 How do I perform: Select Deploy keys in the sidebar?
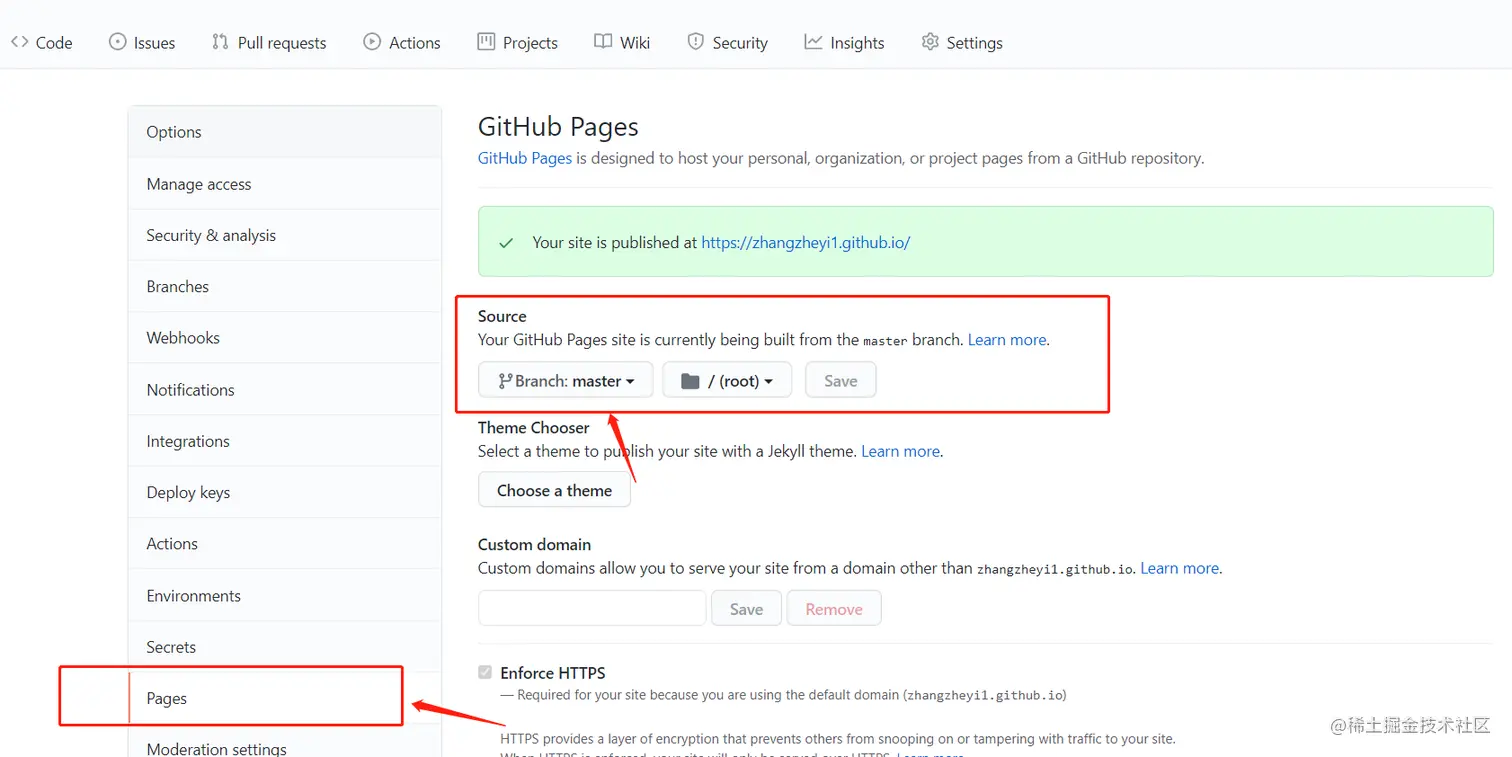point(285,492)
